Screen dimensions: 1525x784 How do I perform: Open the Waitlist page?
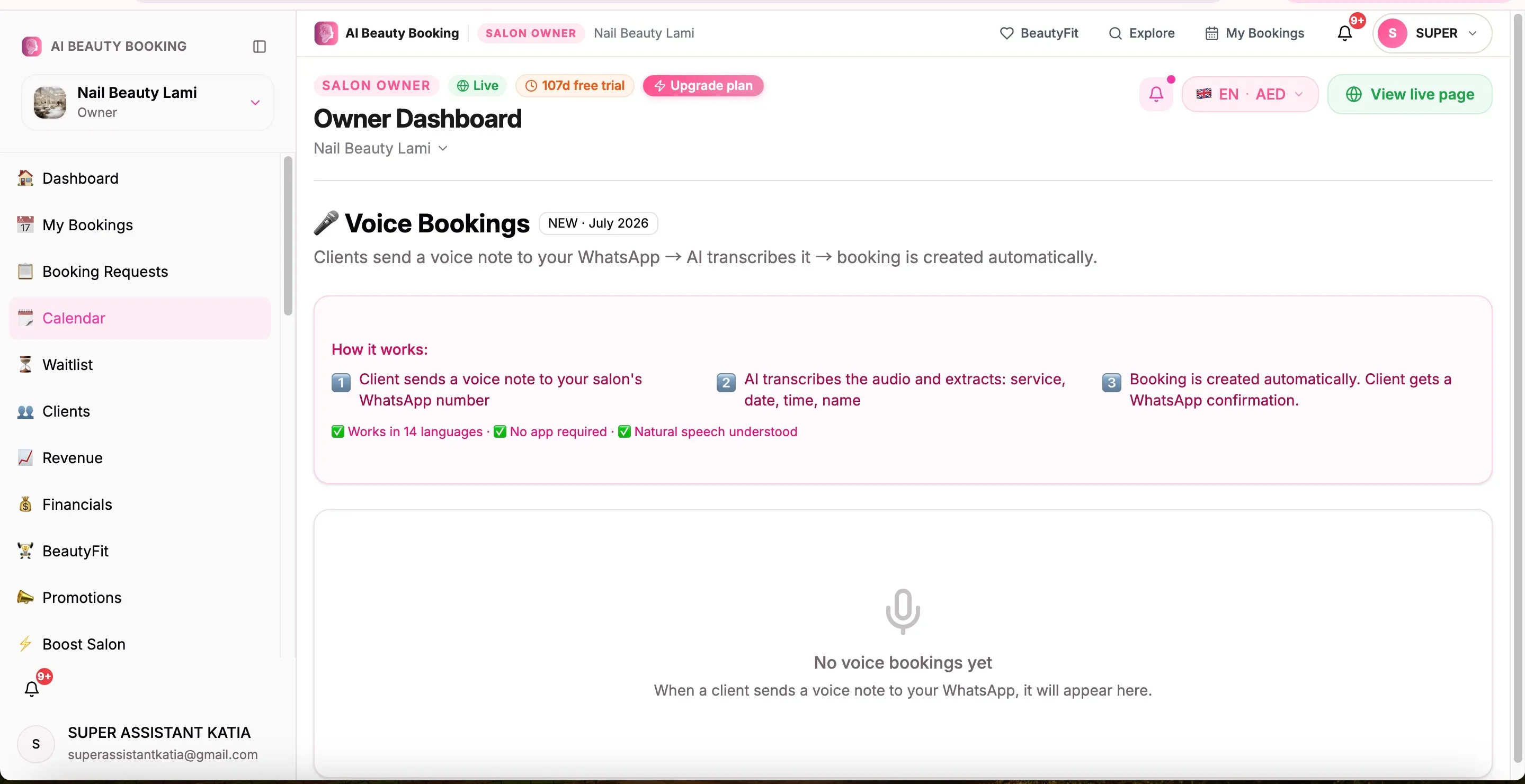140,365
